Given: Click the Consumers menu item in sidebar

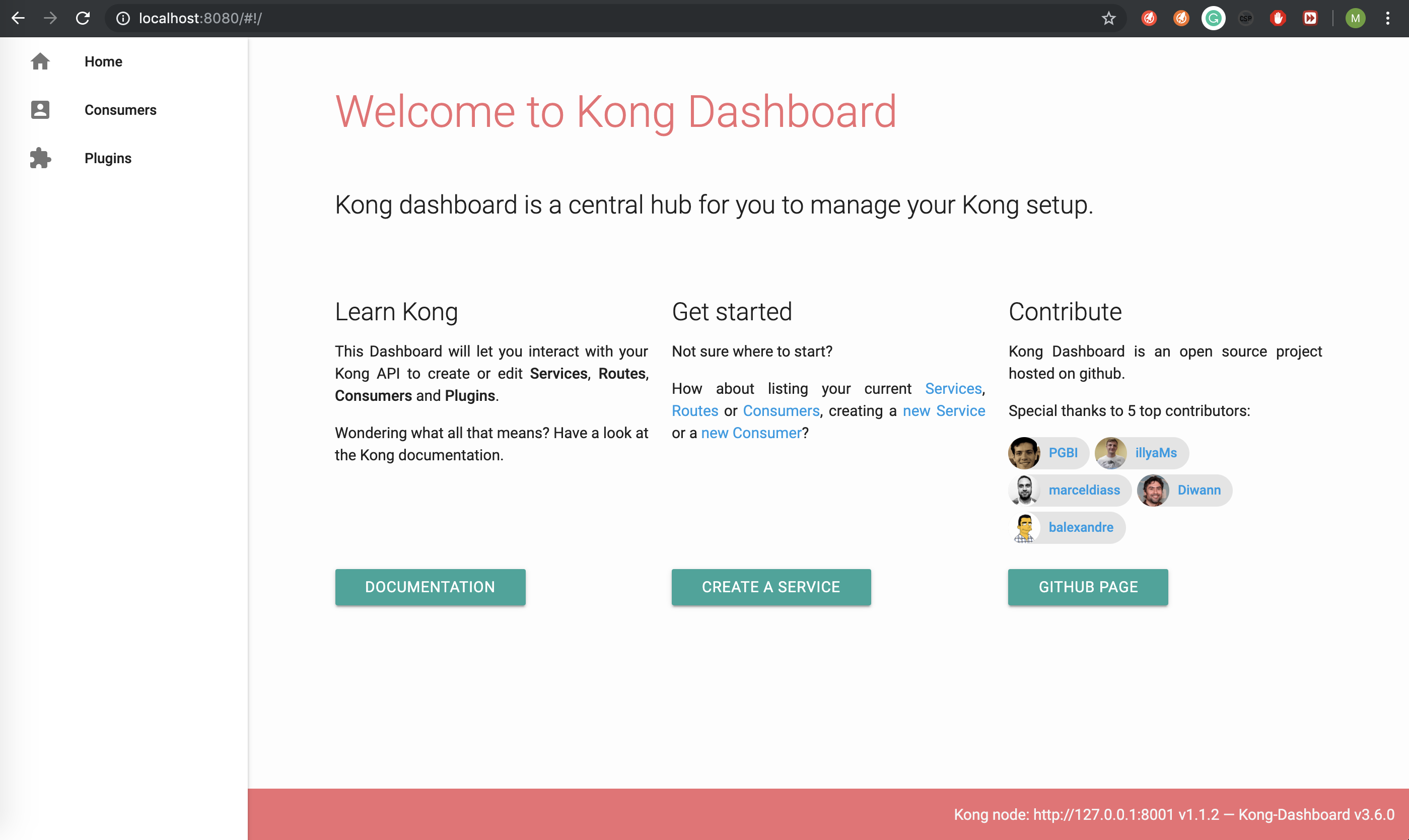Looking at the screenshot, I should click(x=120, y=110).
